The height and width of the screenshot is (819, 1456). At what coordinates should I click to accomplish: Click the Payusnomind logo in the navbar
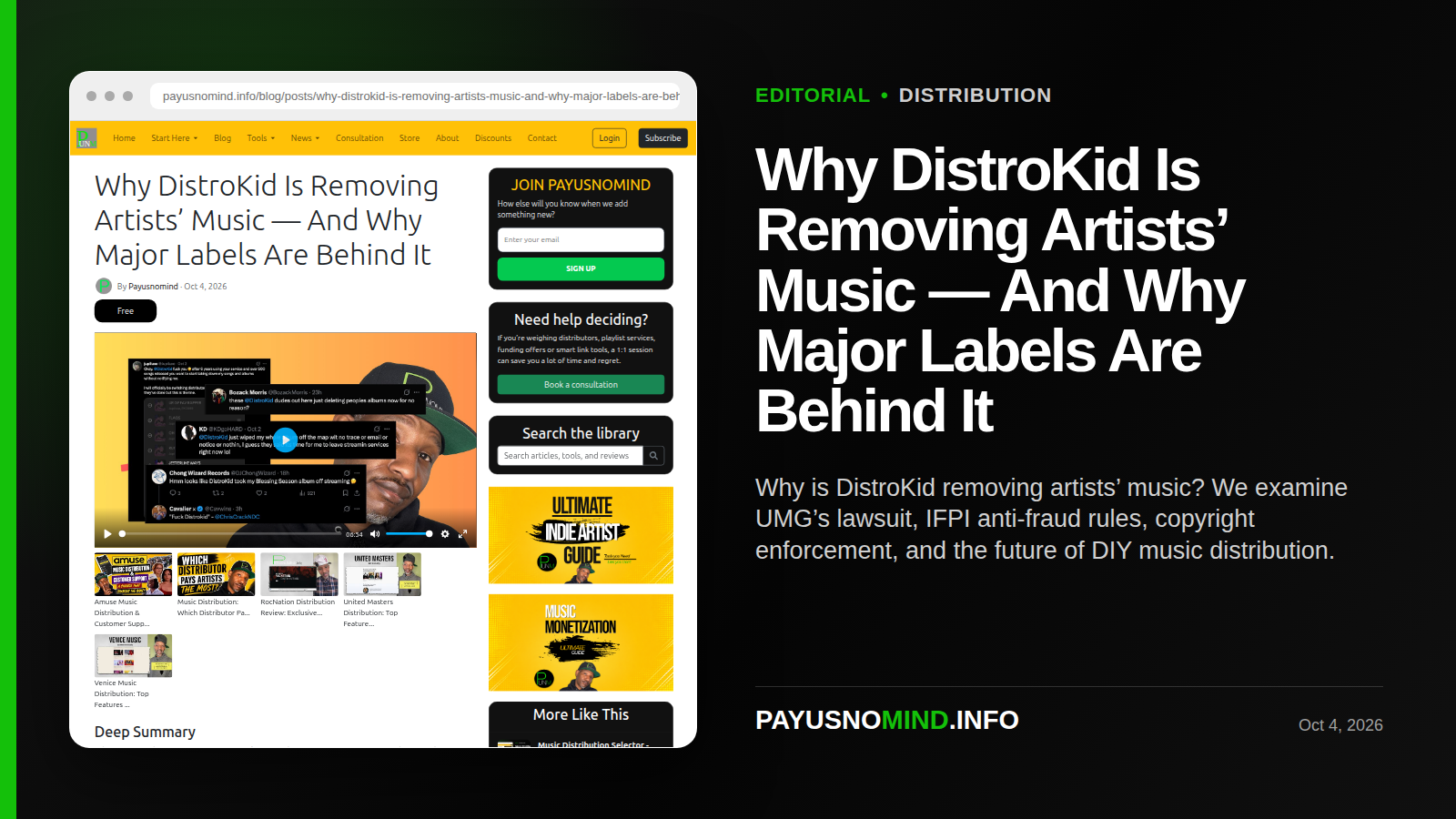click(x=86, y=138)
